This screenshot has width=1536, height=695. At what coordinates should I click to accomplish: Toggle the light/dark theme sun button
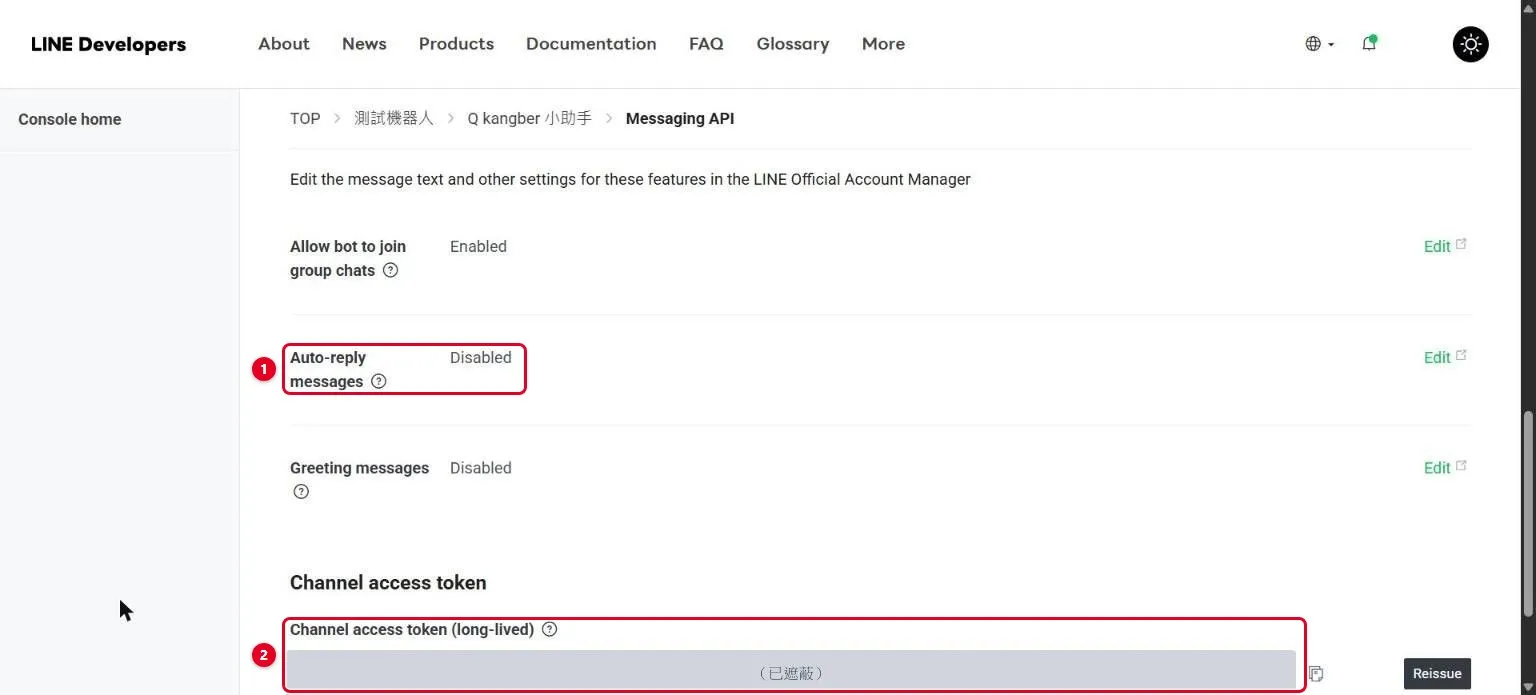tap(1470, 44)
